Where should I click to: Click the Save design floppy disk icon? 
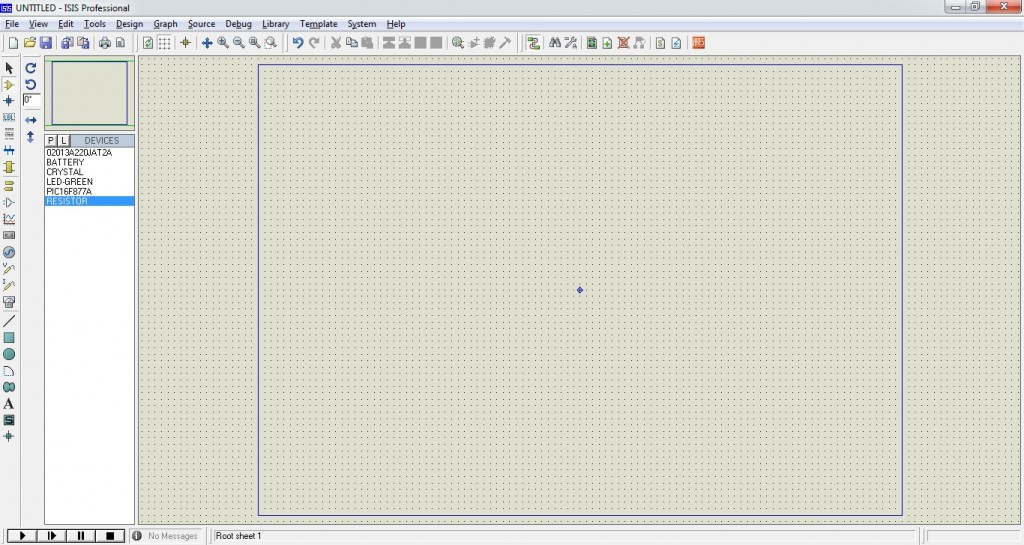[x=46, y=43]
